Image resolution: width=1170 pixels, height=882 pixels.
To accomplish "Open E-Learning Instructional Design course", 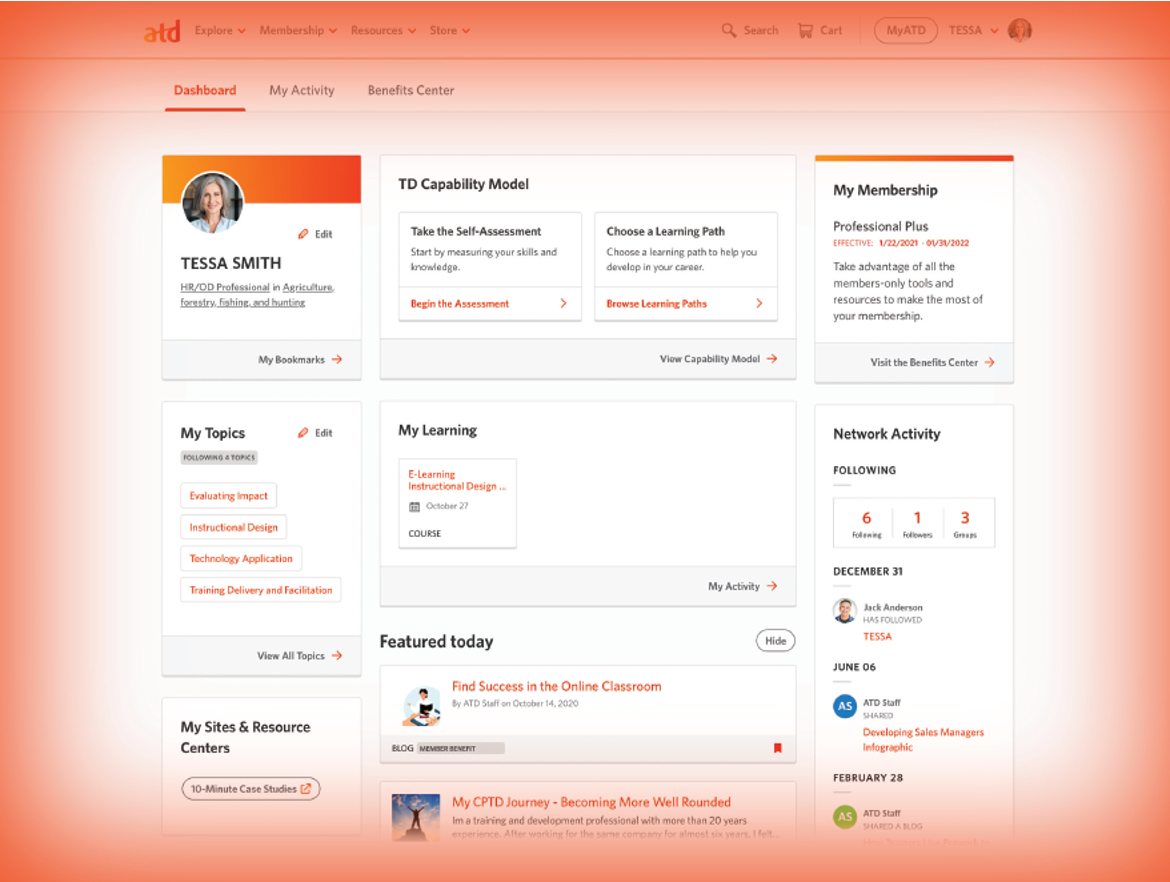I will pos(457,481).
